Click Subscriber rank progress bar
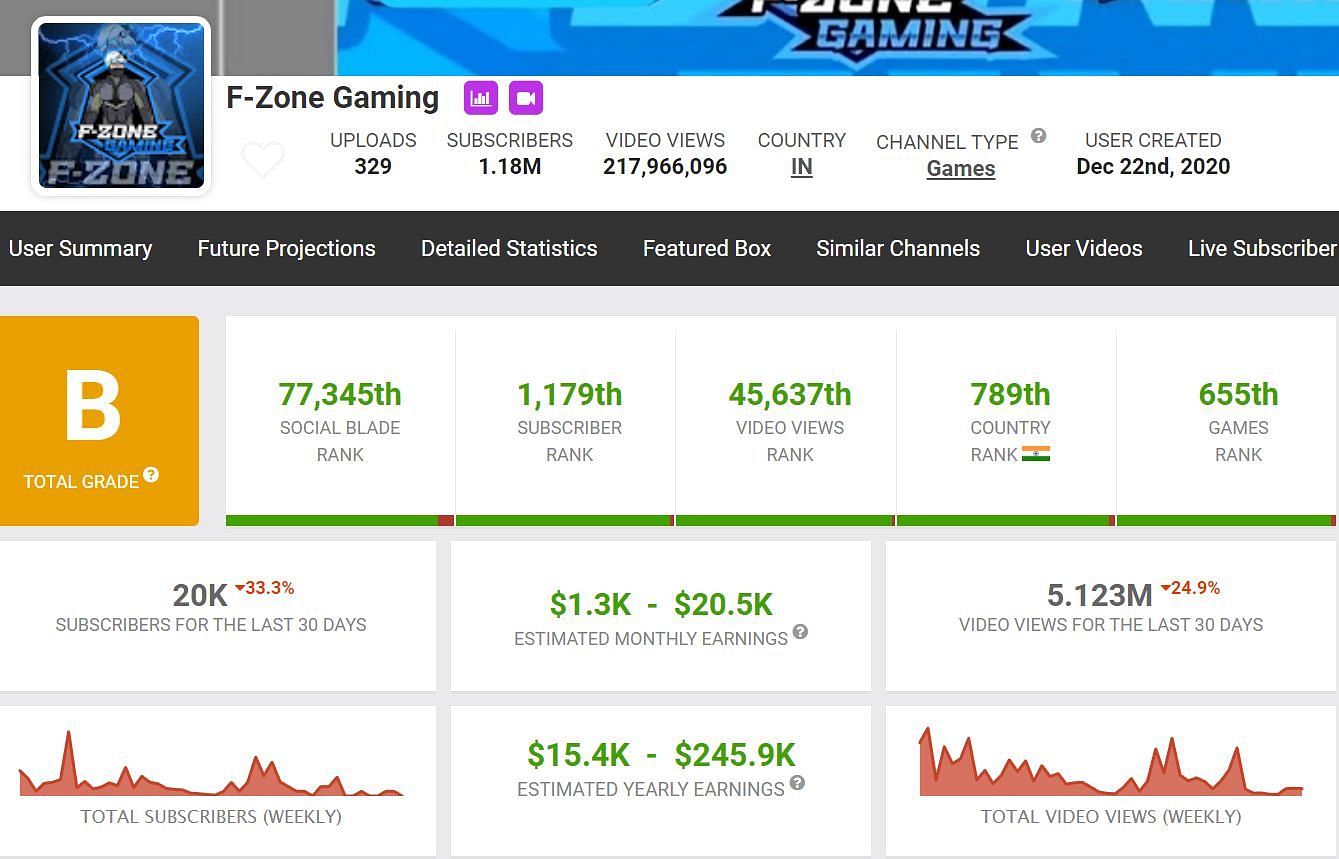The width and height of the screenshot is (1339, 859). pos(565,520)
